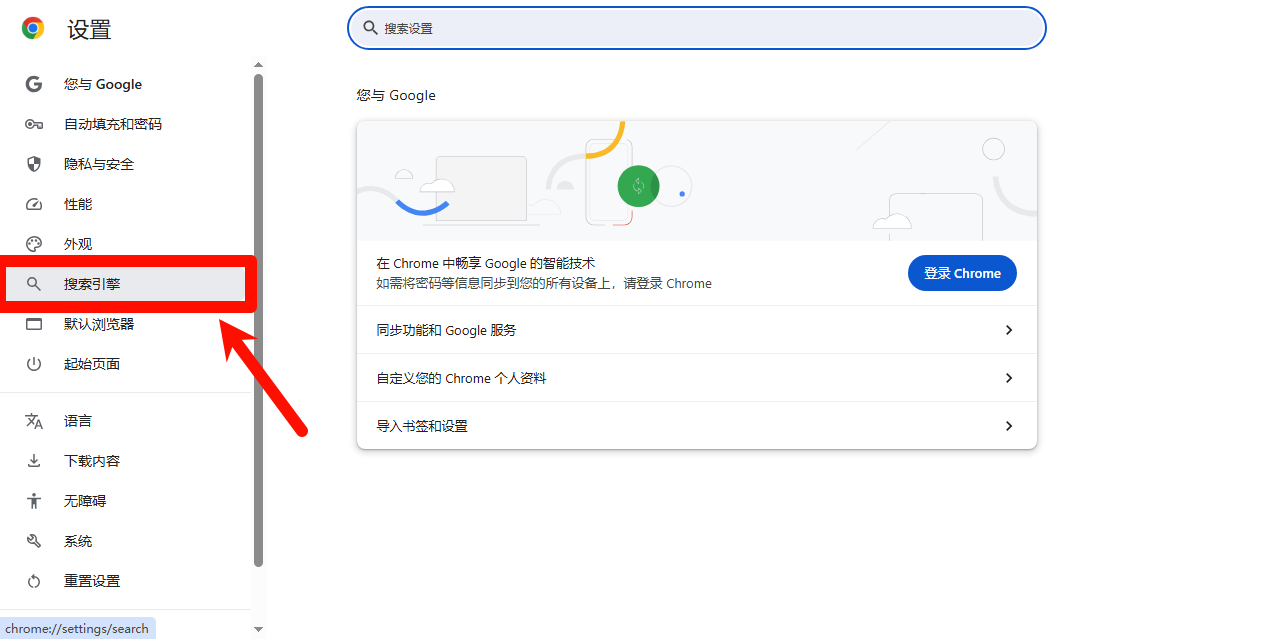Viewport: 1280px width, 639px height.
Task: Click the 登录 Chrome button
Action: tap(962, 273)
